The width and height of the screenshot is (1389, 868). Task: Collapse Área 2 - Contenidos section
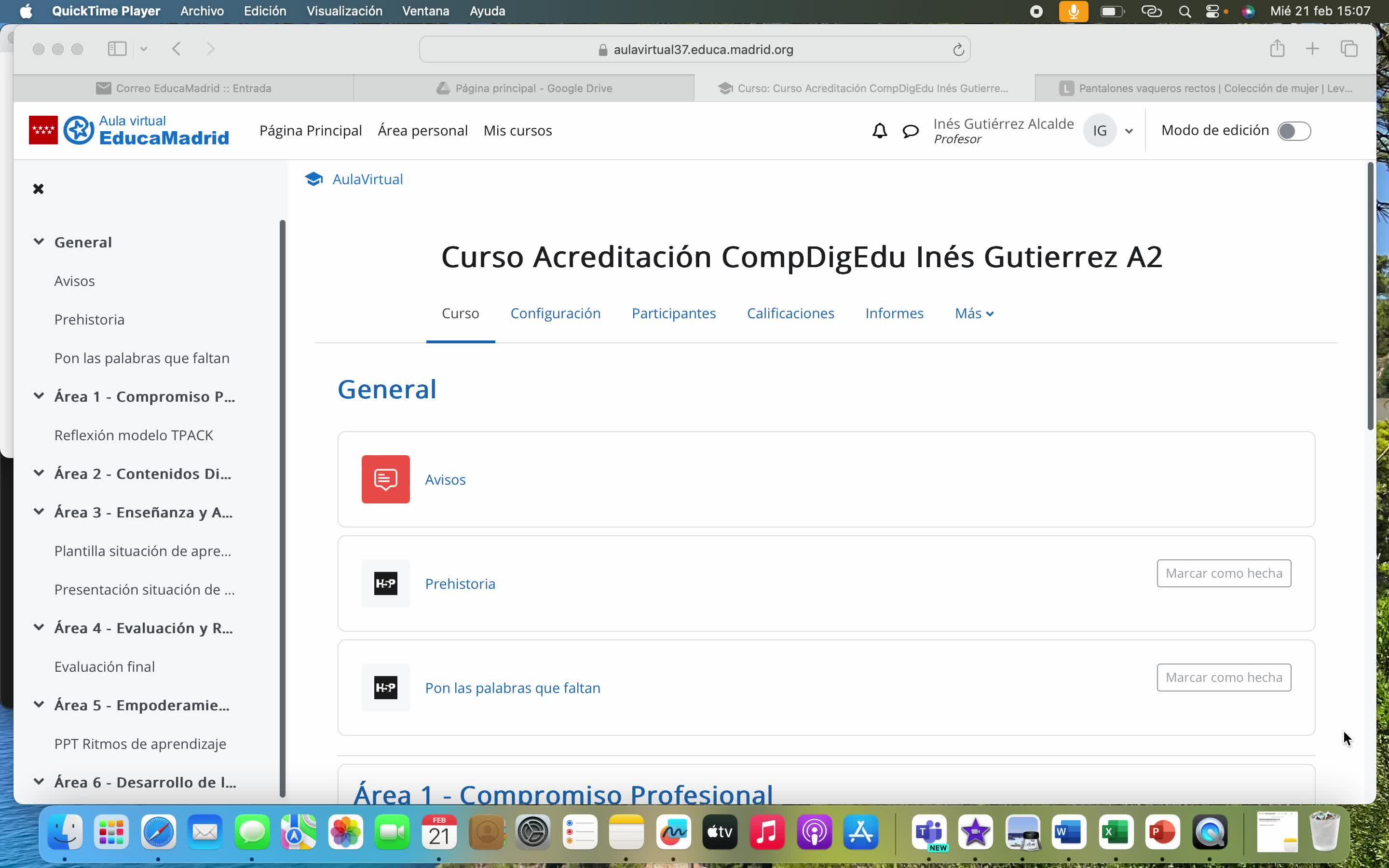click(x=39, y=473)
